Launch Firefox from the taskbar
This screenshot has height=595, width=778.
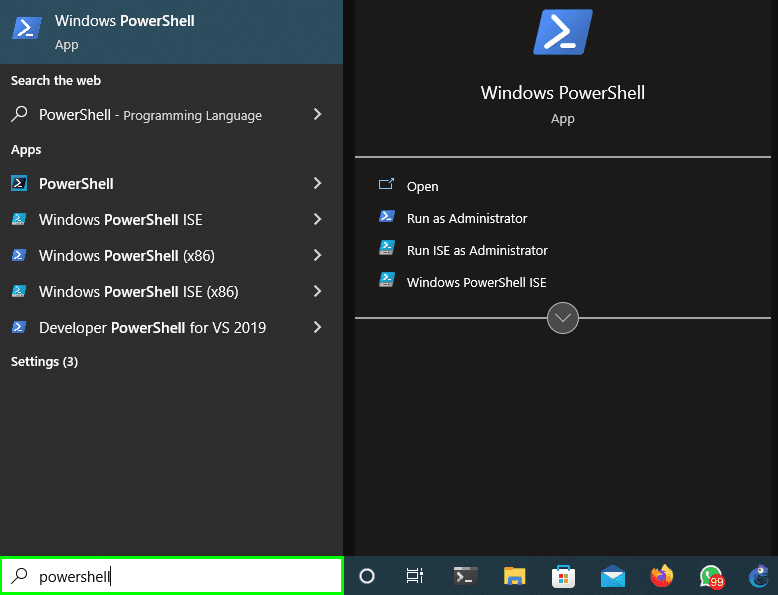pos(662,576)
